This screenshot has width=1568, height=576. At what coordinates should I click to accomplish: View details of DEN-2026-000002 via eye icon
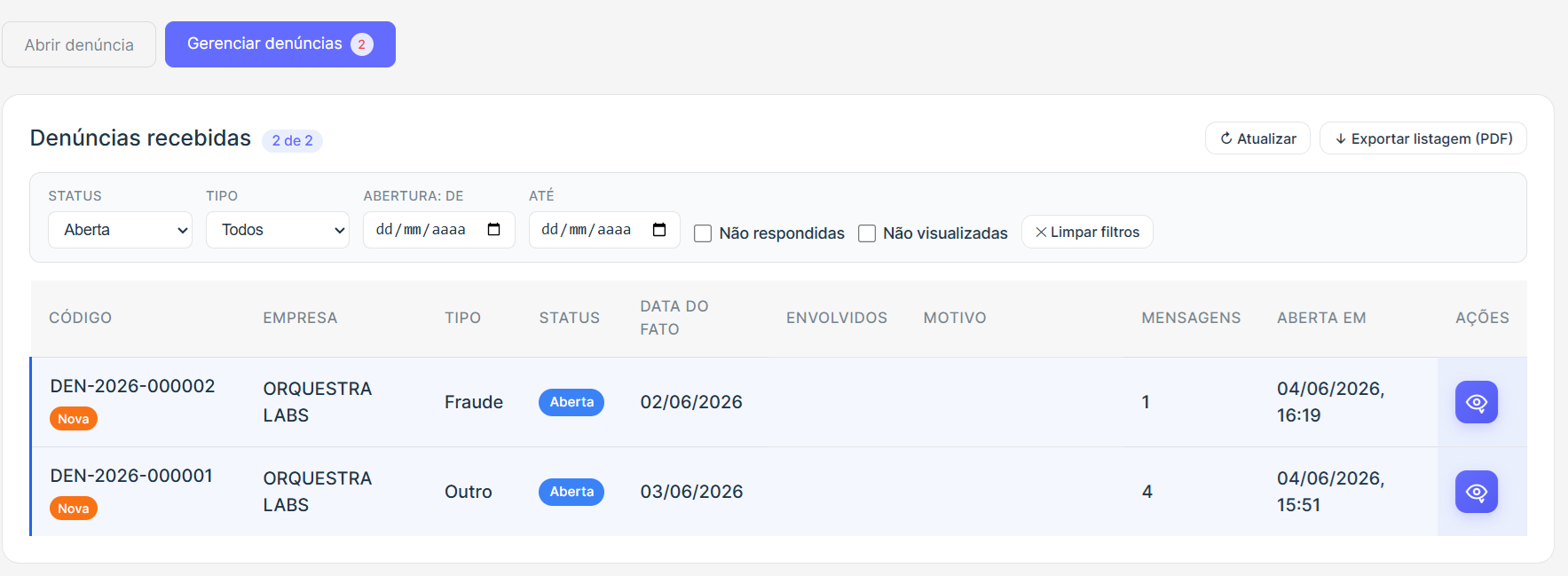pyautogui.click(x=1476, y=402)
